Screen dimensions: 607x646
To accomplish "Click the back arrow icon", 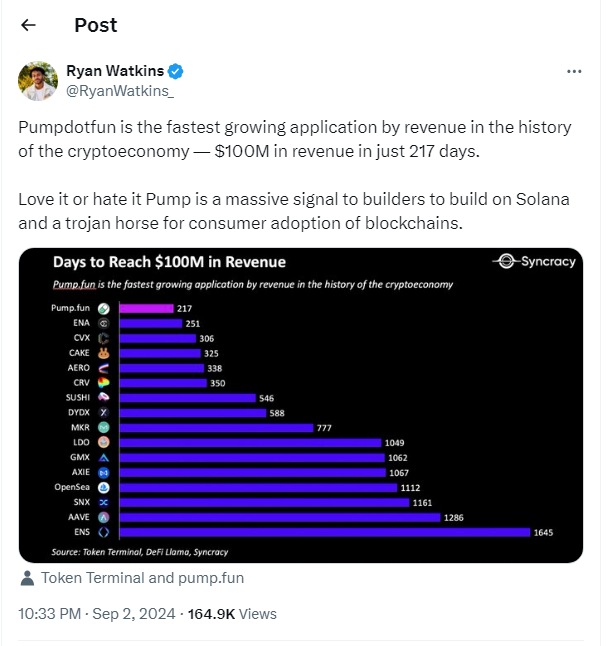I will 28,25.
